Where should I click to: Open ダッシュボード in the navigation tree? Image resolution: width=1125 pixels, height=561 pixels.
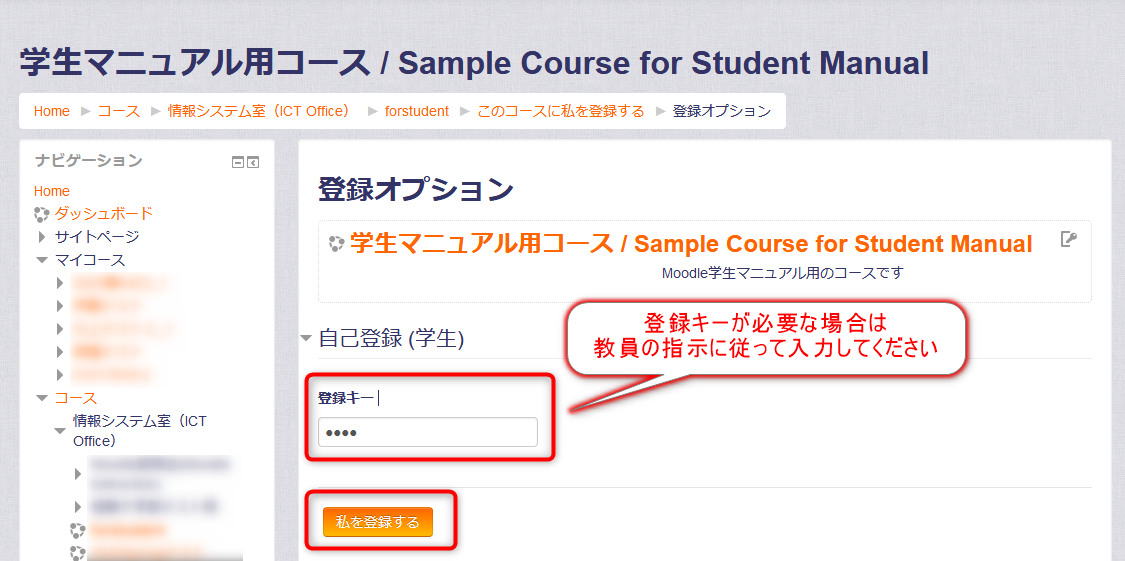(103, 214)
